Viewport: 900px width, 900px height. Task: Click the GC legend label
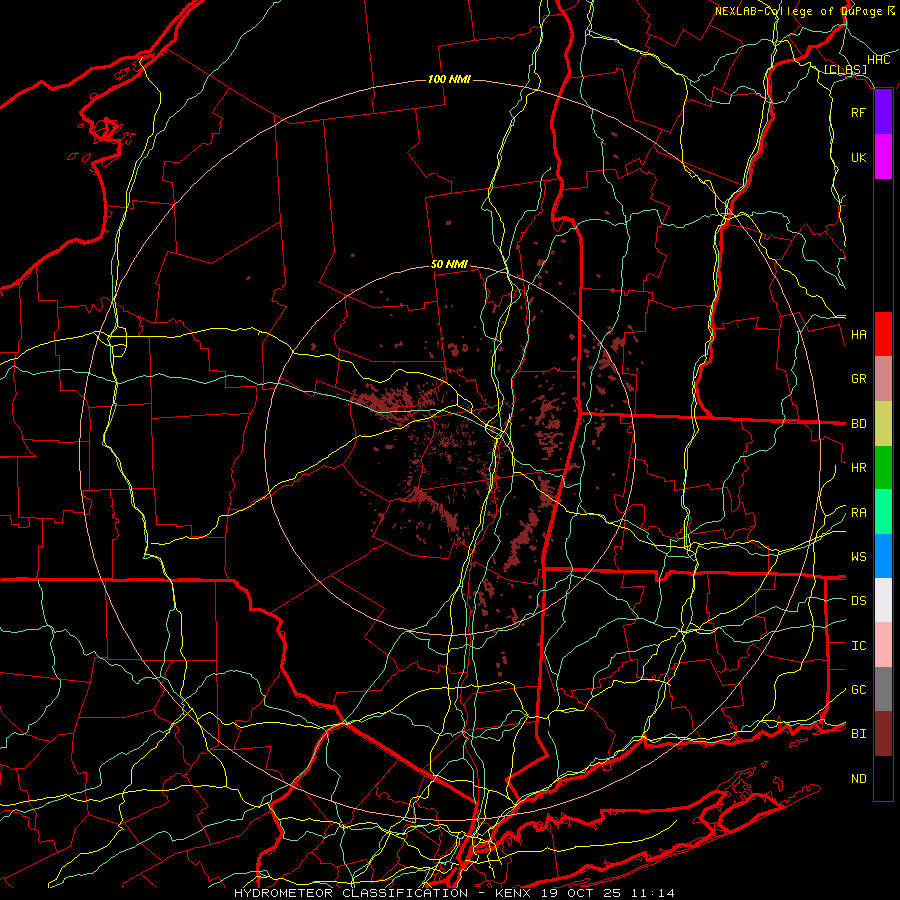click(859, 690)
